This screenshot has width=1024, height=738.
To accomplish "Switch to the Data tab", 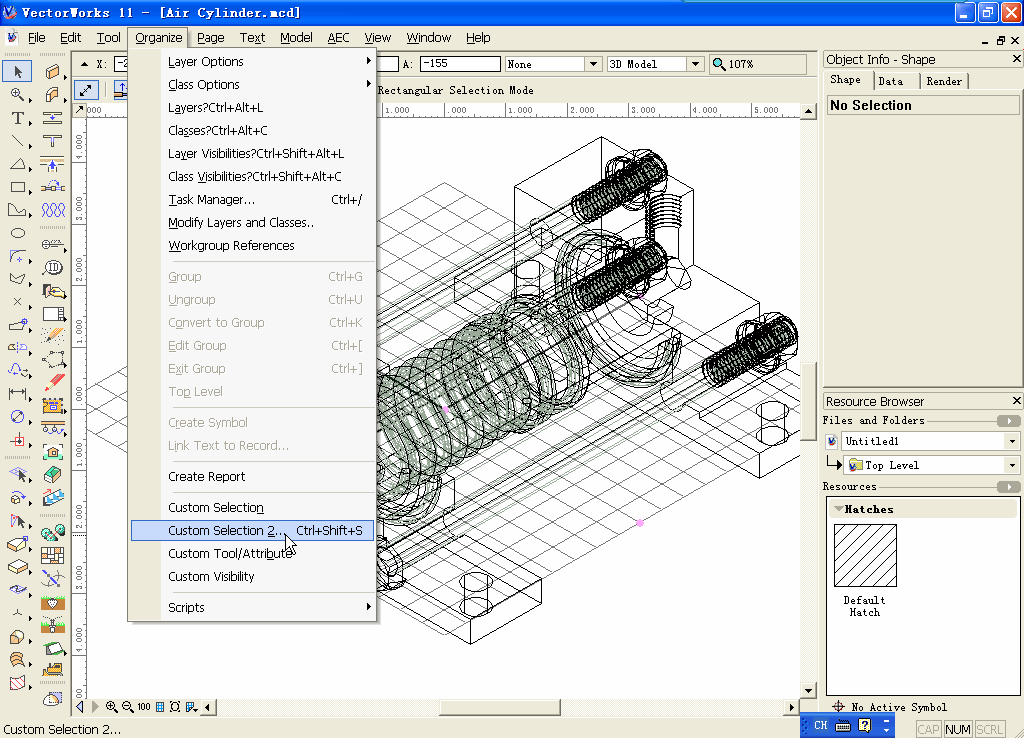I will click(891, 81).
